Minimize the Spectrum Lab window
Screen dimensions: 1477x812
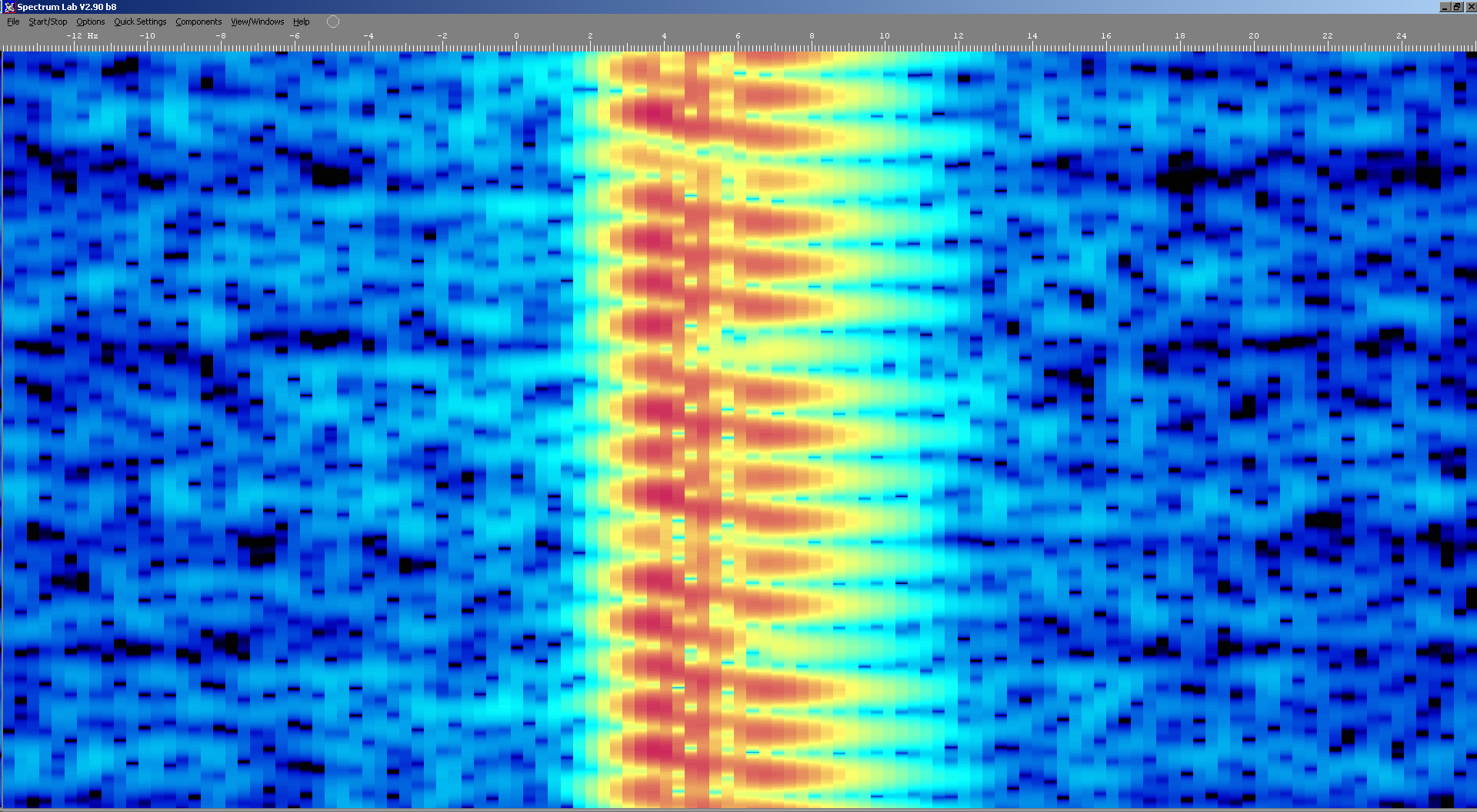(x=1445, y=7)
